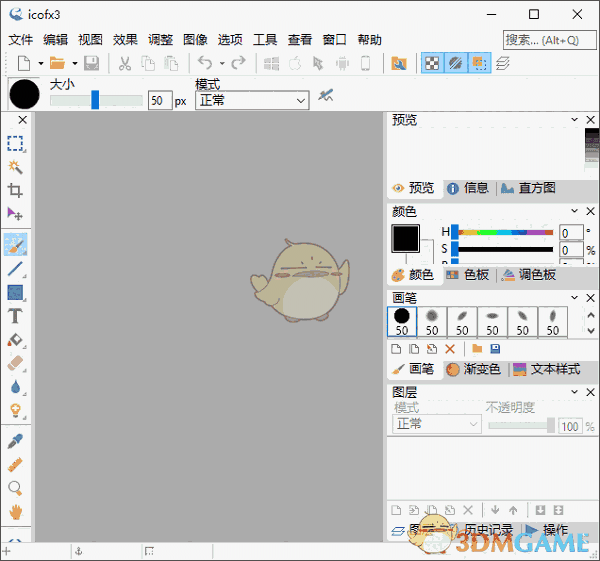Switch to the 文本样式 tab
This screenshot has height=561, width=600.
click(547, 369)
